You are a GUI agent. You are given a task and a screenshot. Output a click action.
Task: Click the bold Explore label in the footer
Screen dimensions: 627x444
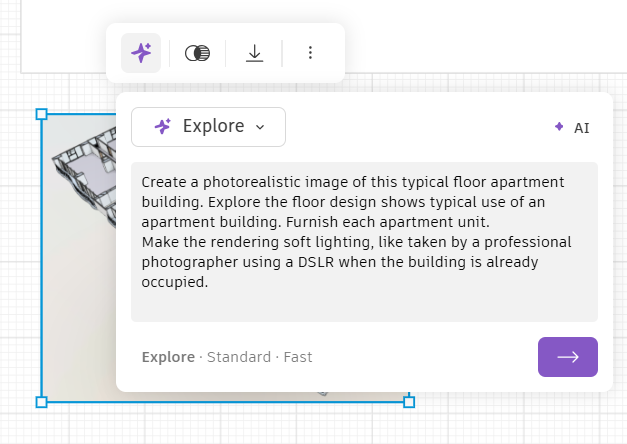point(168,357)
